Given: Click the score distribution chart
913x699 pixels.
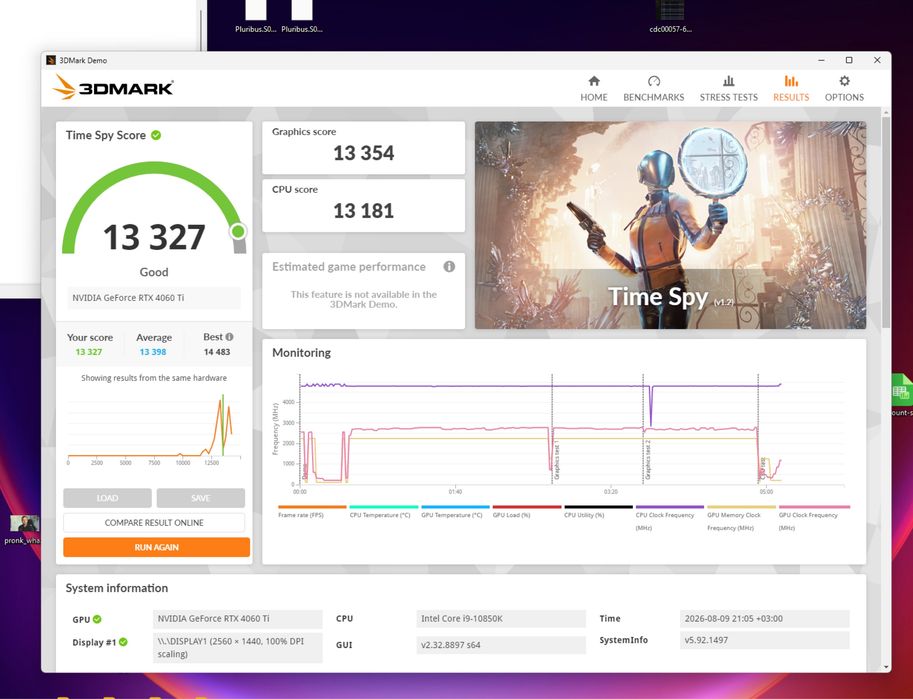Looking at the screenshot, I should pos(154,428).
